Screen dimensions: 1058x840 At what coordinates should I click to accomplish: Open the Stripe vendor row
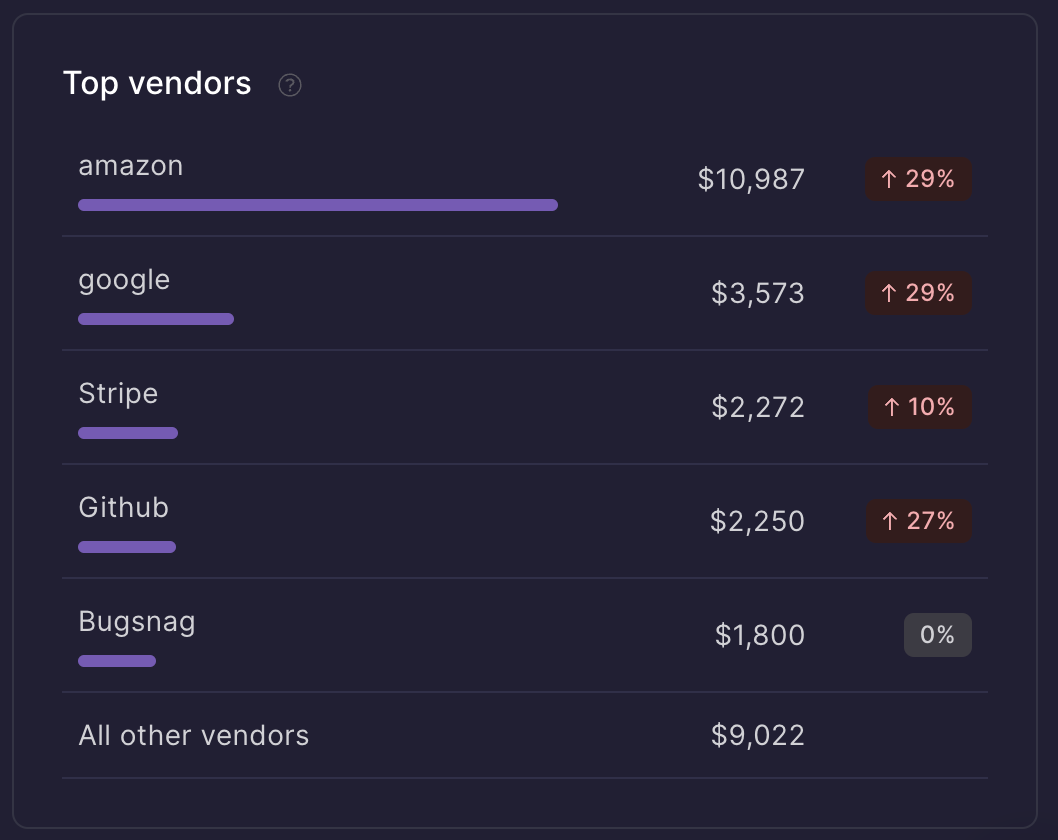pos(118,394)
